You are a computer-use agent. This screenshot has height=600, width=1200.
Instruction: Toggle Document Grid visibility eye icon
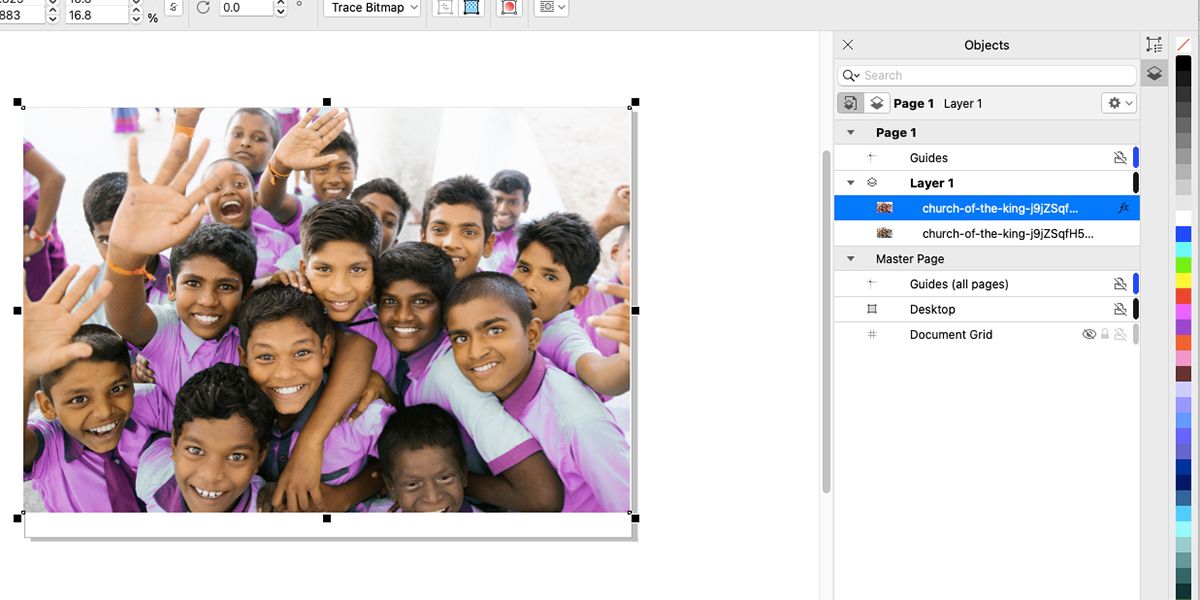(x=1089, y=335)
